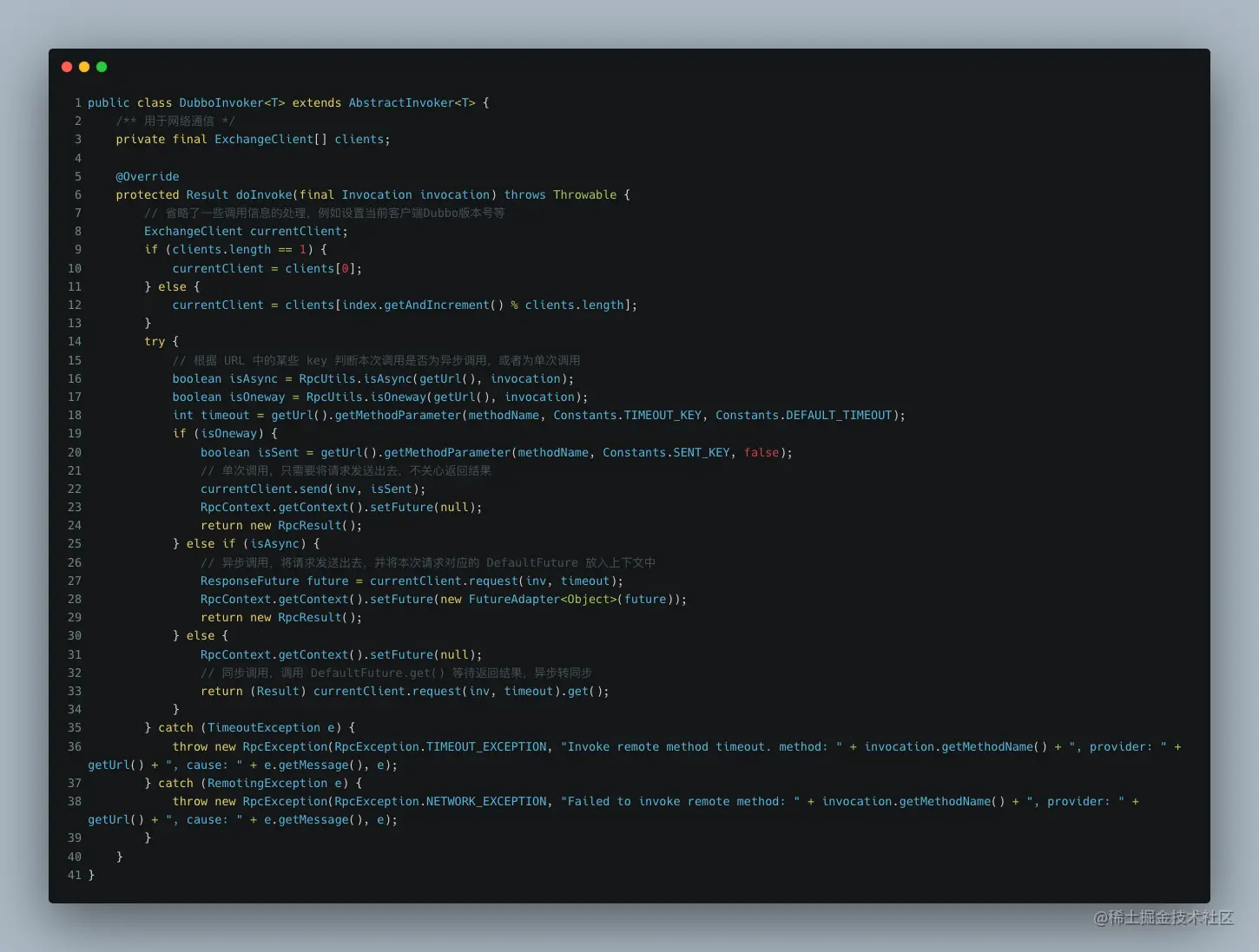This screenshot has height=952, width=1259.
Task: Click 'currentClient.send(inv, isSent);'
Action: pos(313,489)
